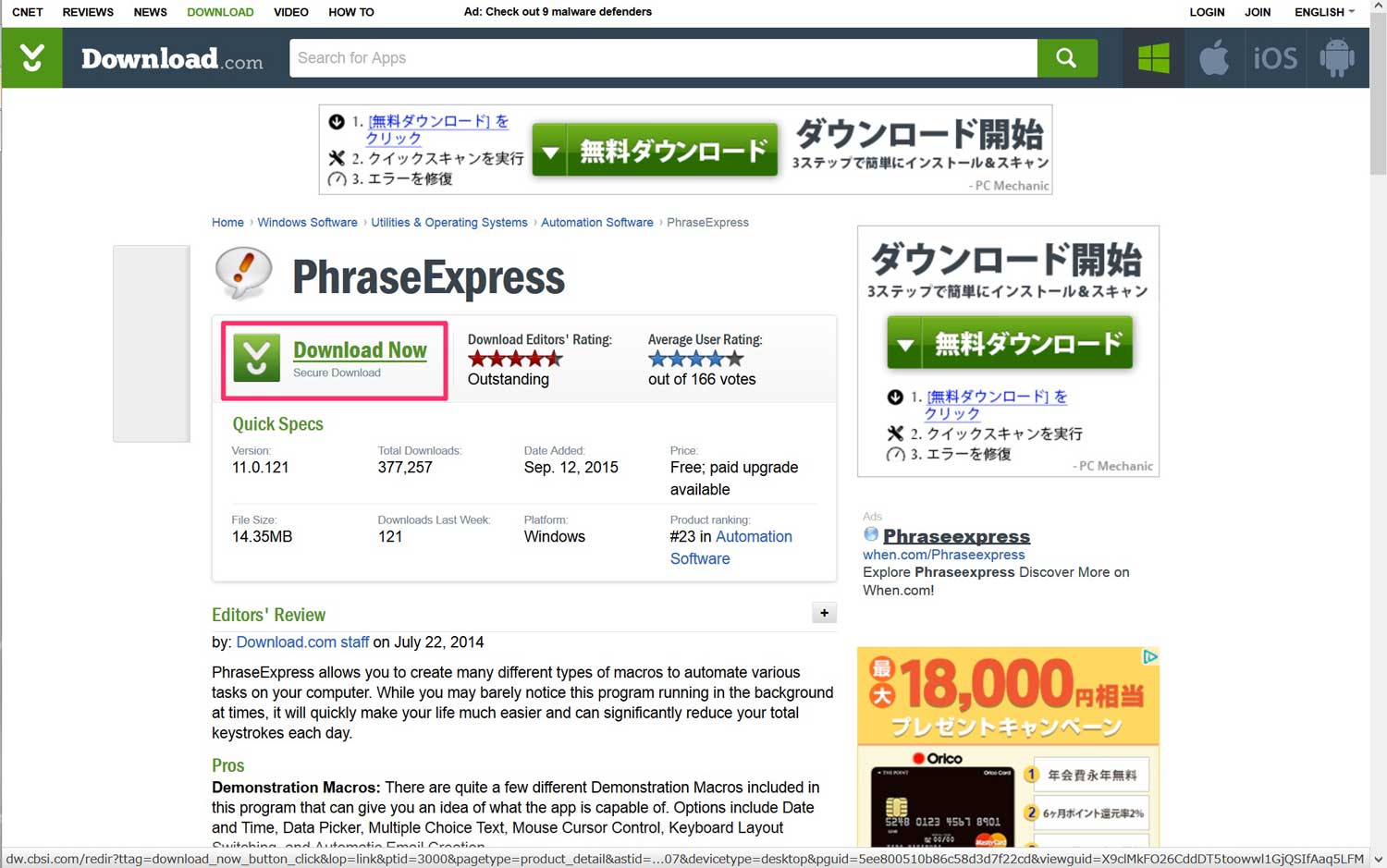
Task: Click the PhraseExpress page title
Action: [428, 276]
